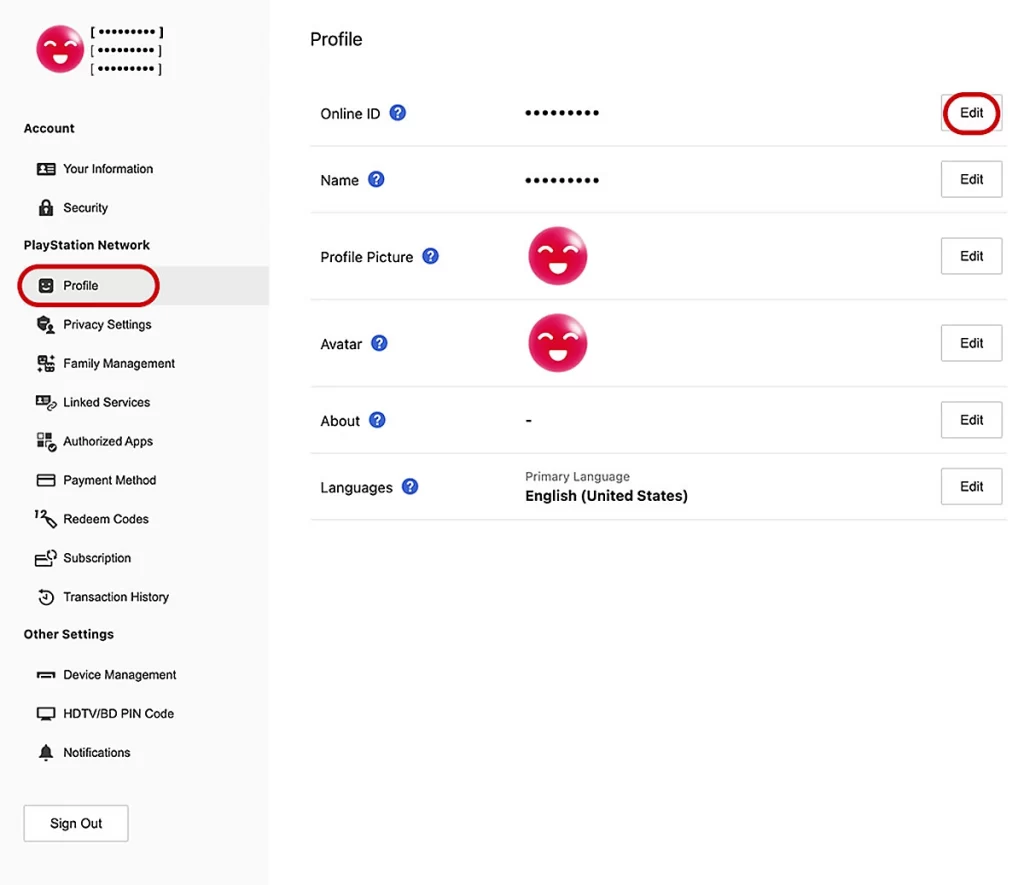Open the Languages help icon
Image resolution: width=1024 pixels, height=885 pixels.
point(409,487)
